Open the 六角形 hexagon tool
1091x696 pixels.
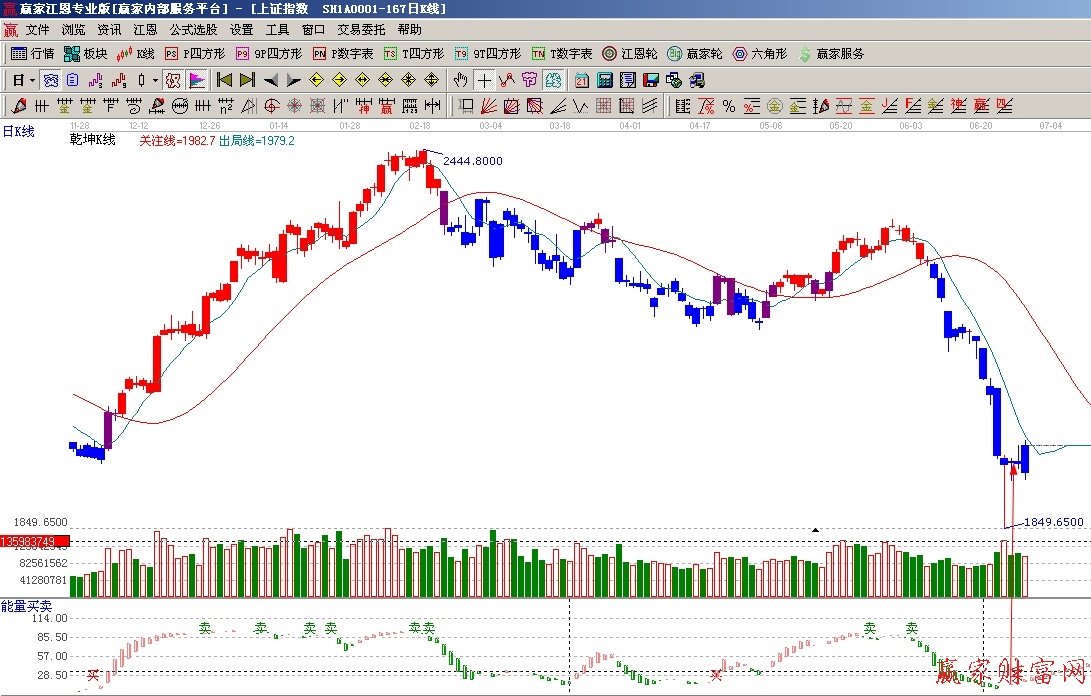coord(759,54)
